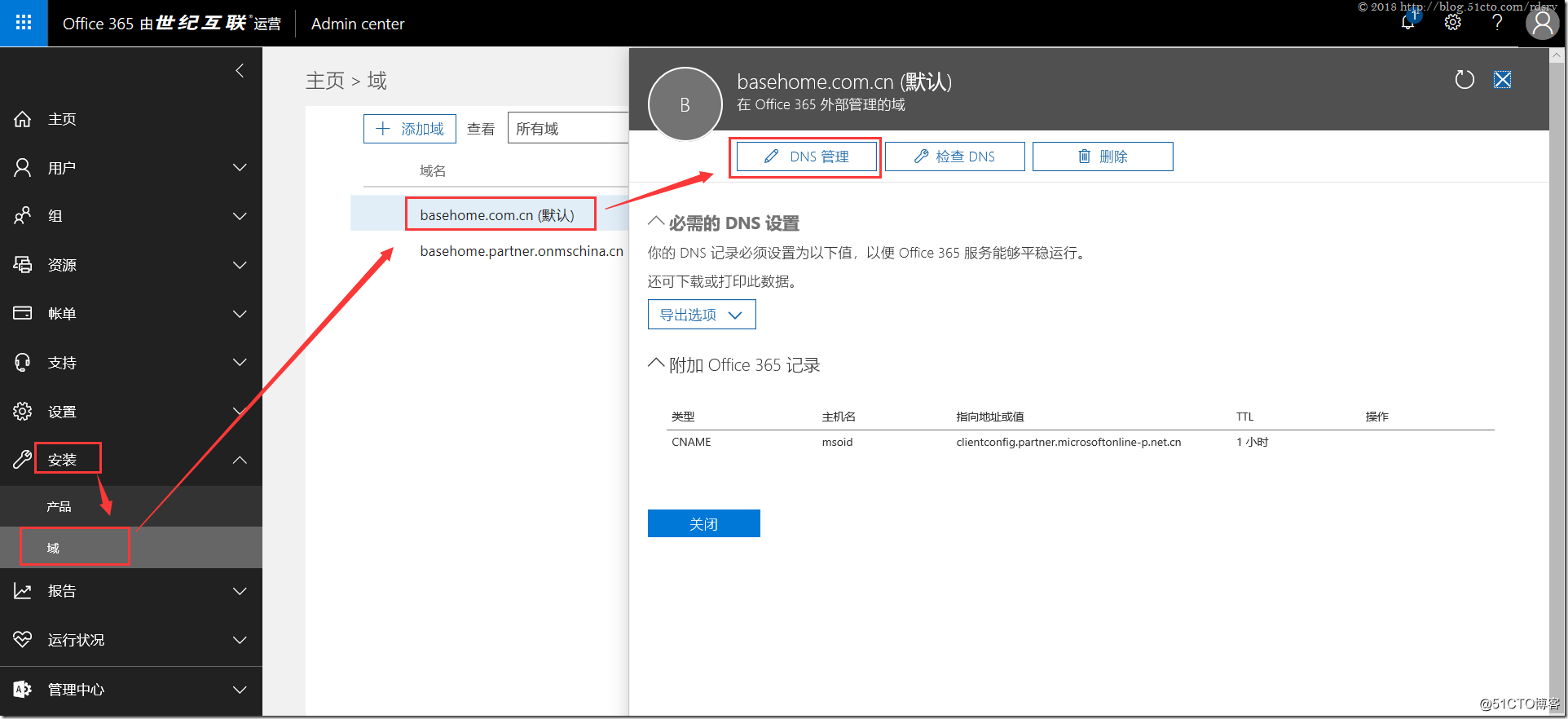Collapse the 附加 Office 365 记录 section
The height and width of the screenshot is (719, 1568).
click(656, 364)
